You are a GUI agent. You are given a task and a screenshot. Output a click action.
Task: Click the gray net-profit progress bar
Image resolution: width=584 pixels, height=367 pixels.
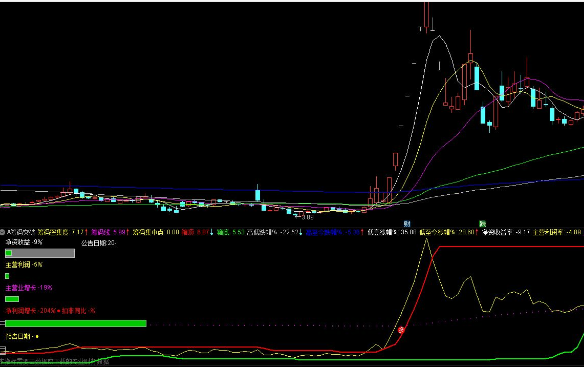click(40, 253)
